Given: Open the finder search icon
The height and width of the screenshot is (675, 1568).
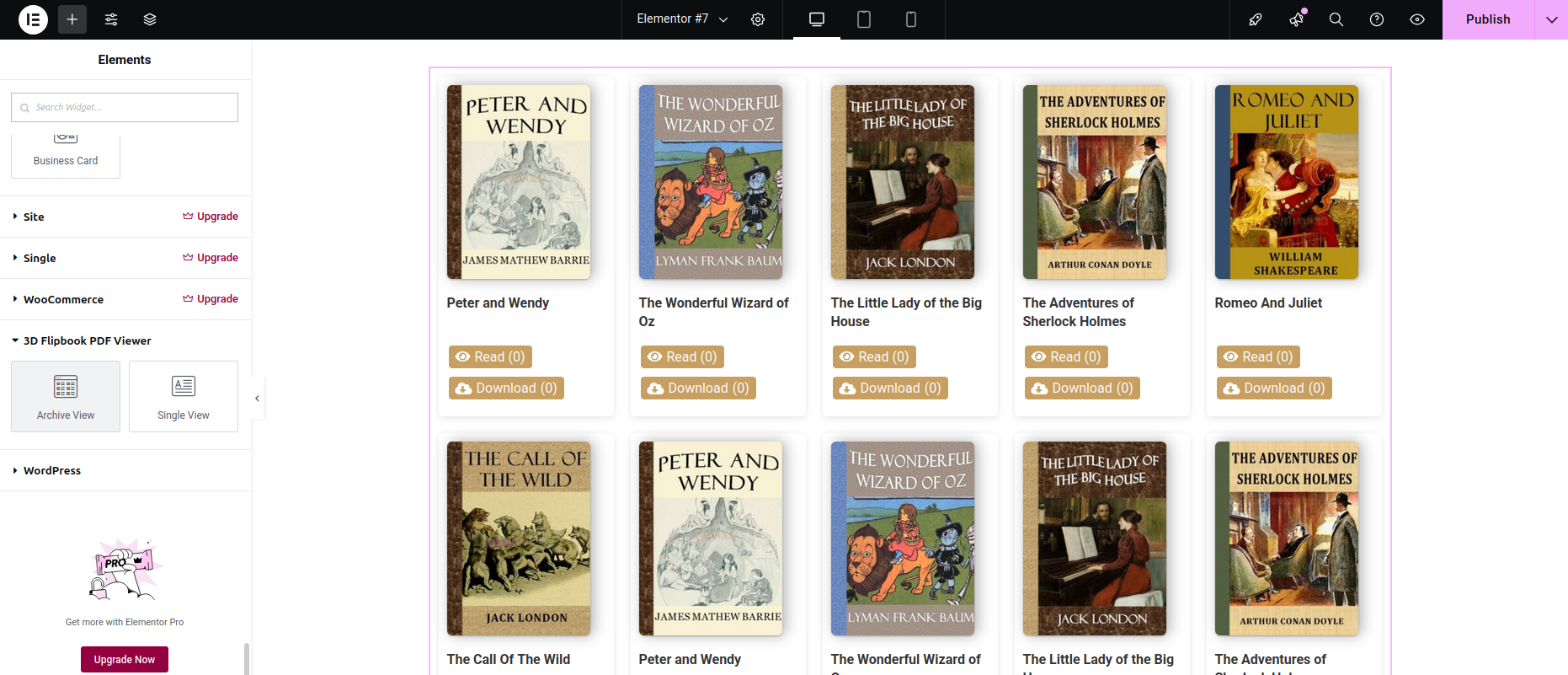Looking at the screenshot, I should (1336, 19).
